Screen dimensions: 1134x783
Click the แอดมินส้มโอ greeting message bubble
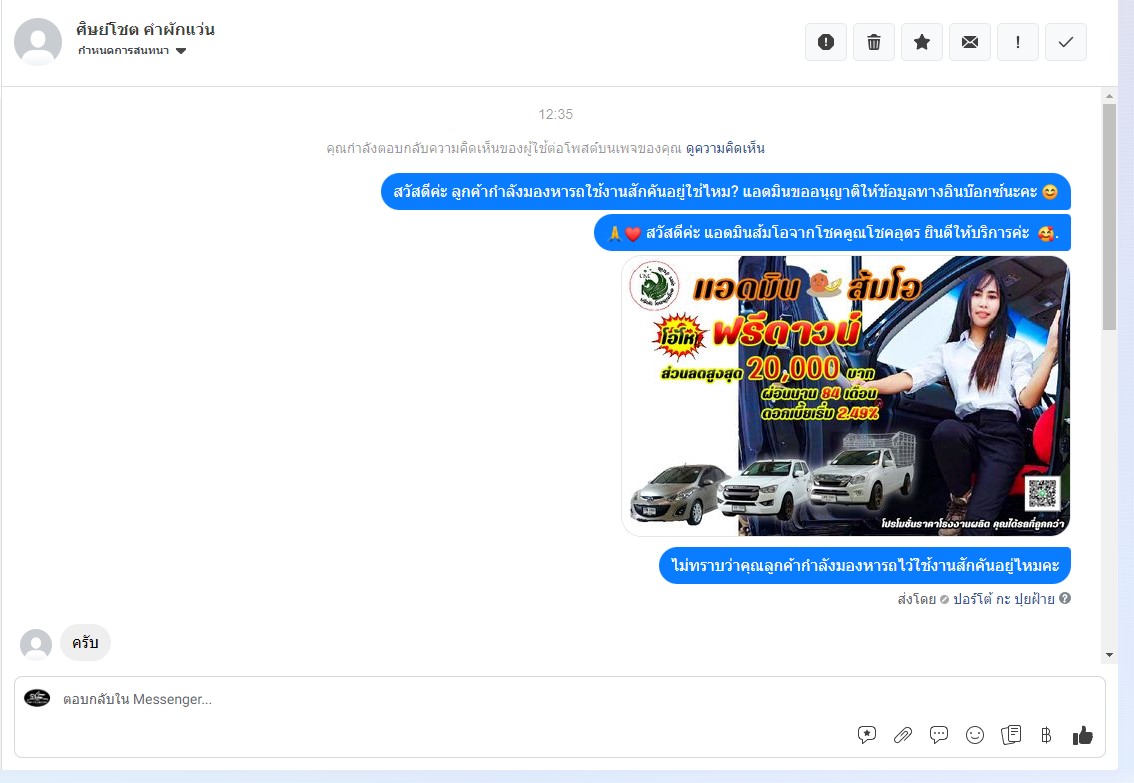[832, 233]
